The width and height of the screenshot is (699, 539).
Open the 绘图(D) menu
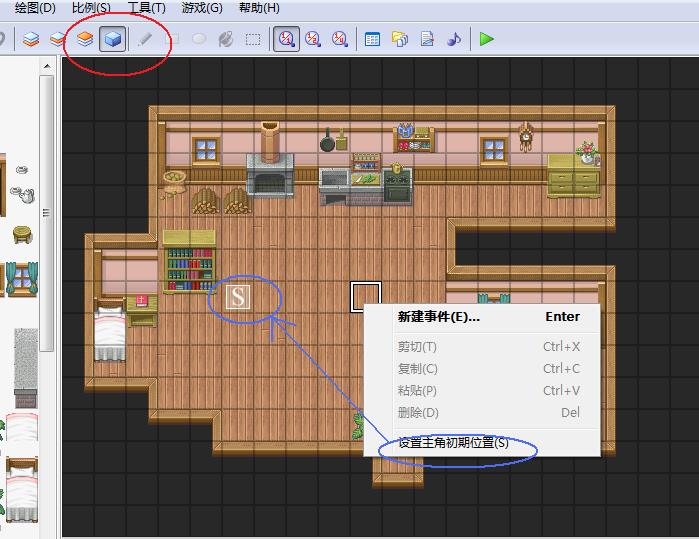pos(35,8)
